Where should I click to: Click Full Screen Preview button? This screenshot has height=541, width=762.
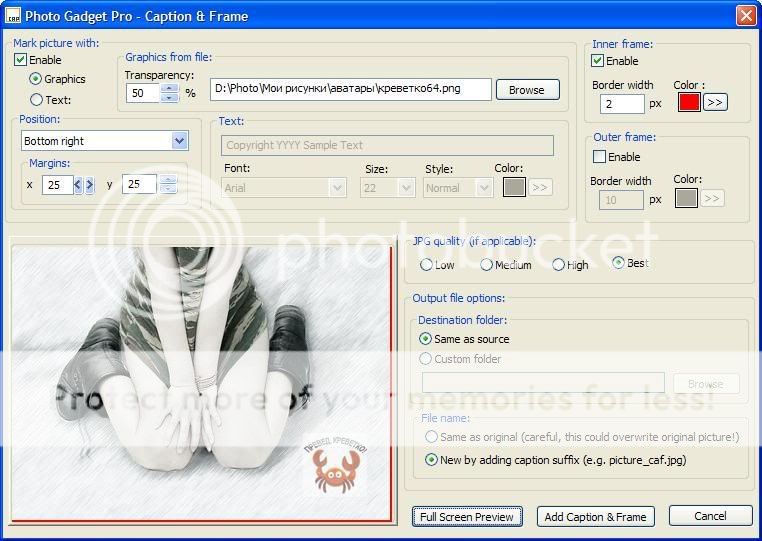coord(467,516)
